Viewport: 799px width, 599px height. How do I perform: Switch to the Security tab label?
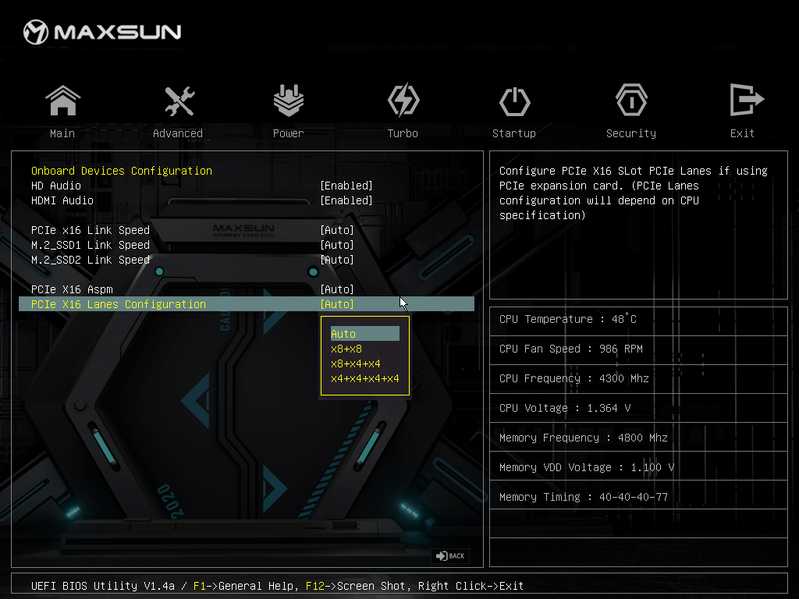coord(631,133)
